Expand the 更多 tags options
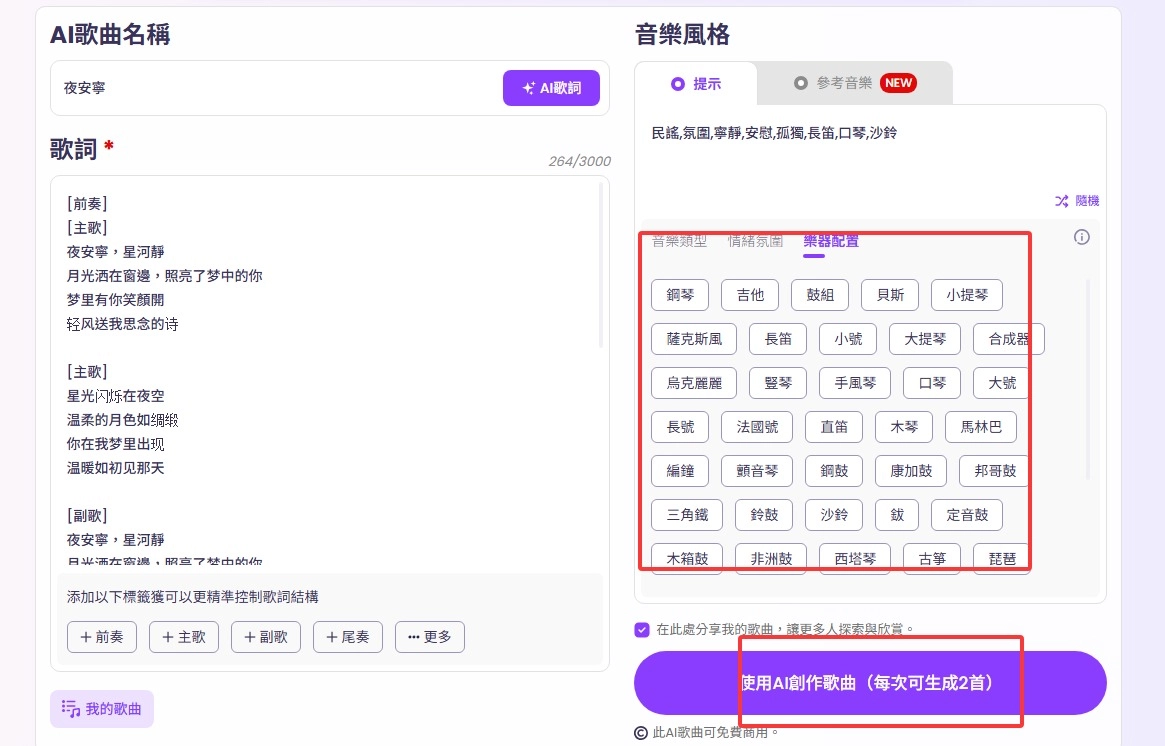This screenshot has height=746, width=1165. coord(430,637)
